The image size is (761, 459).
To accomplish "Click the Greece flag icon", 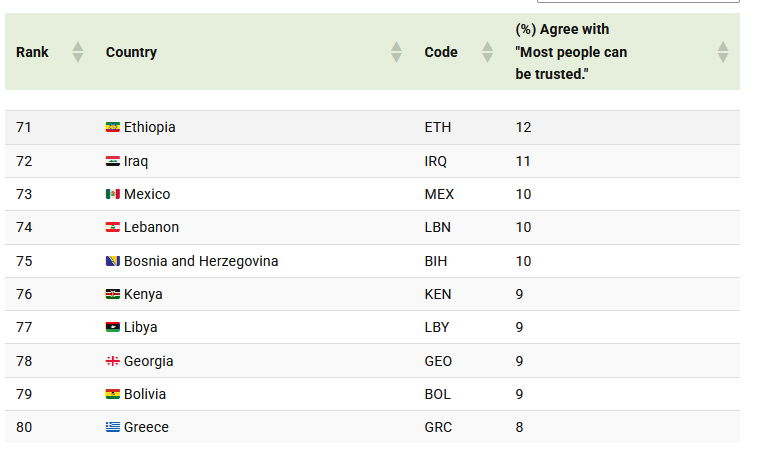I will pyautogui.click(x=112, y=428).
